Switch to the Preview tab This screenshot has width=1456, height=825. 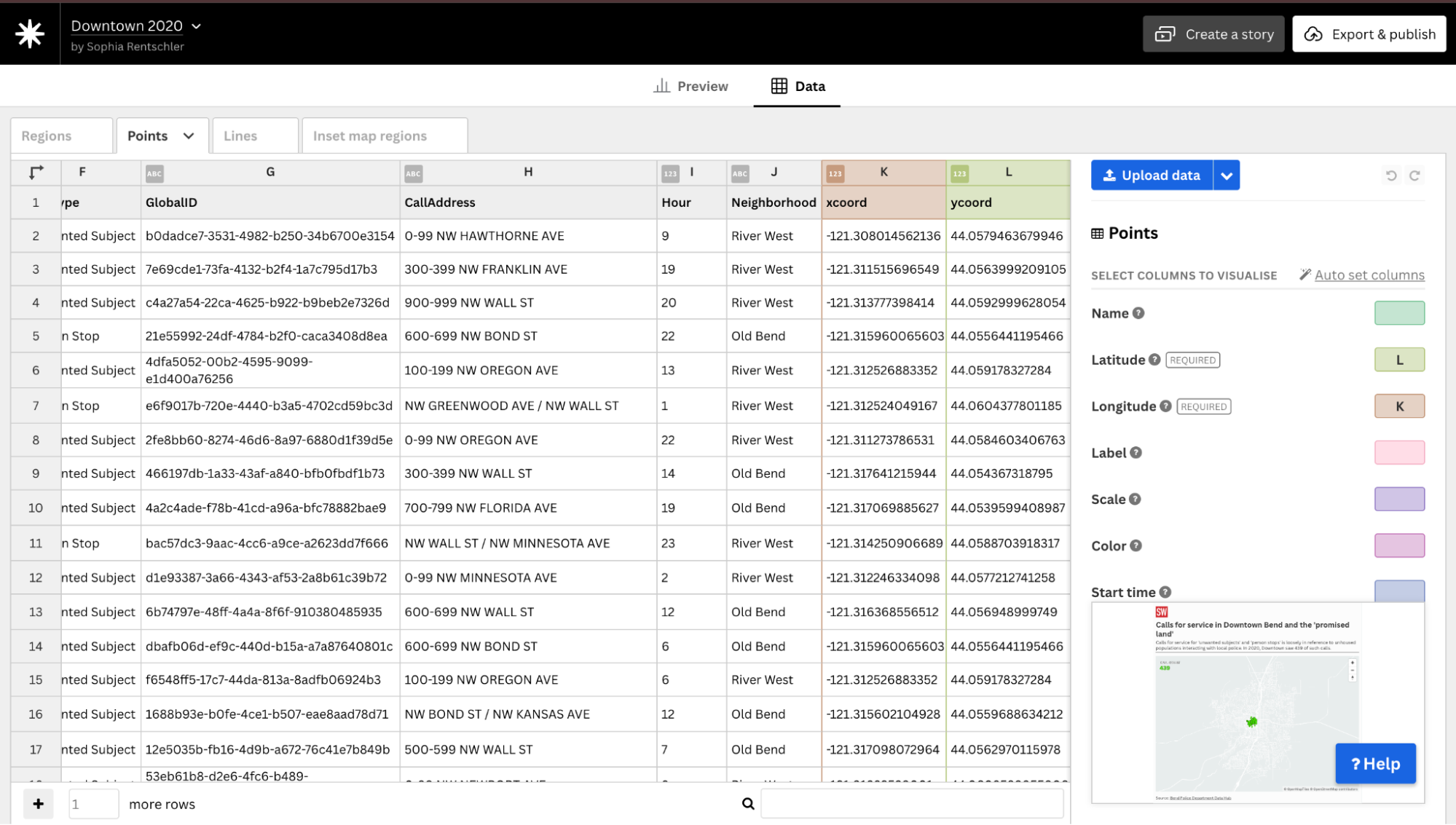click(690, 86)
